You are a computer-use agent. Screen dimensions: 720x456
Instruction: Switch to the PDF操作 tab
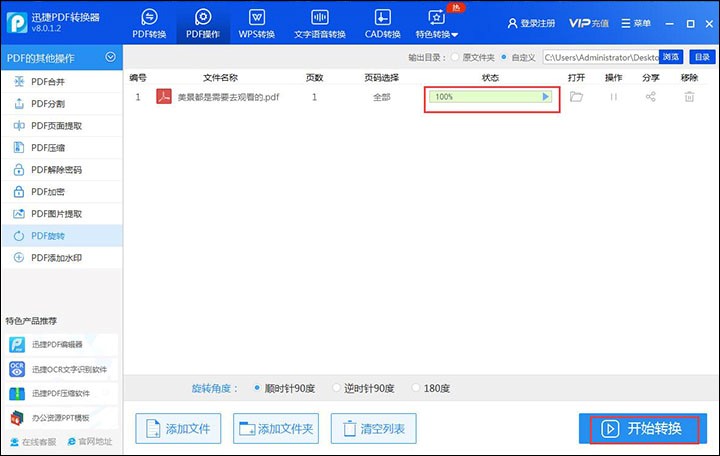point(203,23)
